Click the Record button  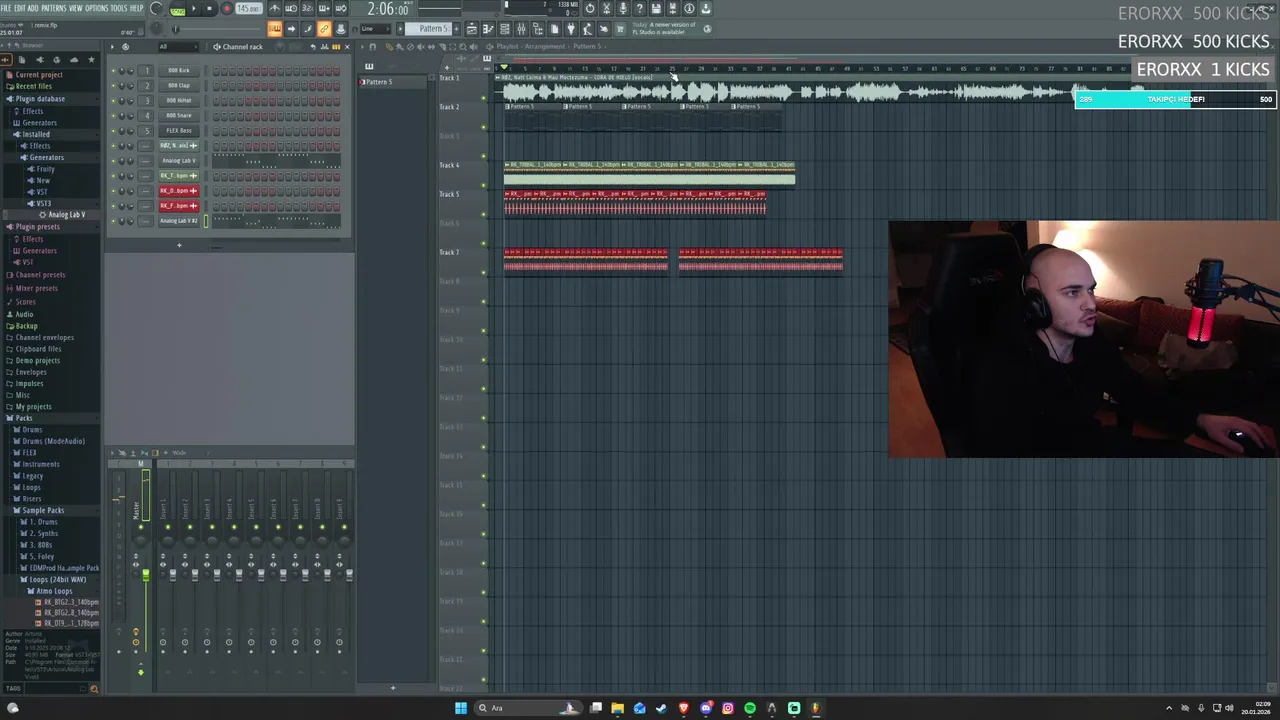[226, 8]
